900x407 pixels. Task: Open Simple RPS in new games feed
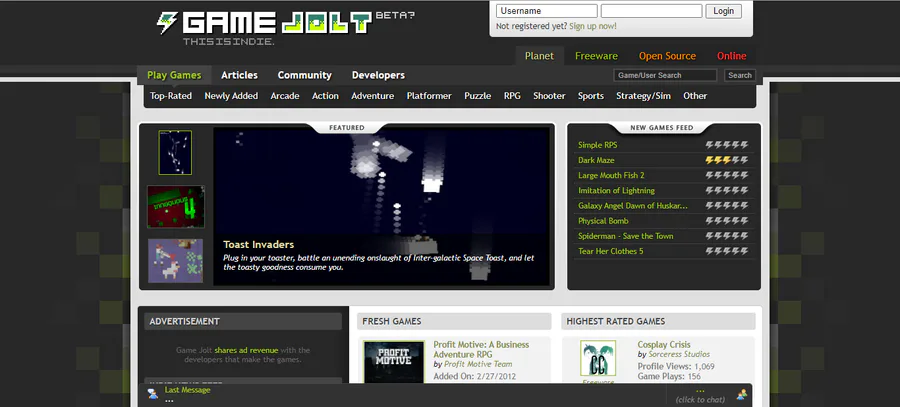(598, 145)
